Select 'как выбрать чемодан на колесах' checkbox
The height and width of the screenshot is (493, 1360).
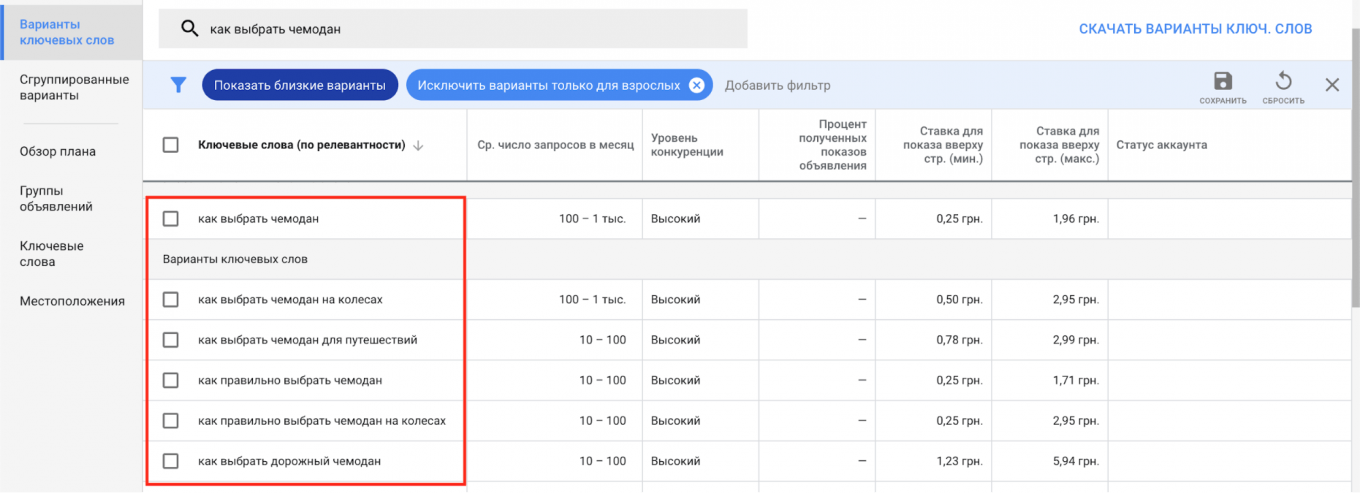[171, 299]
